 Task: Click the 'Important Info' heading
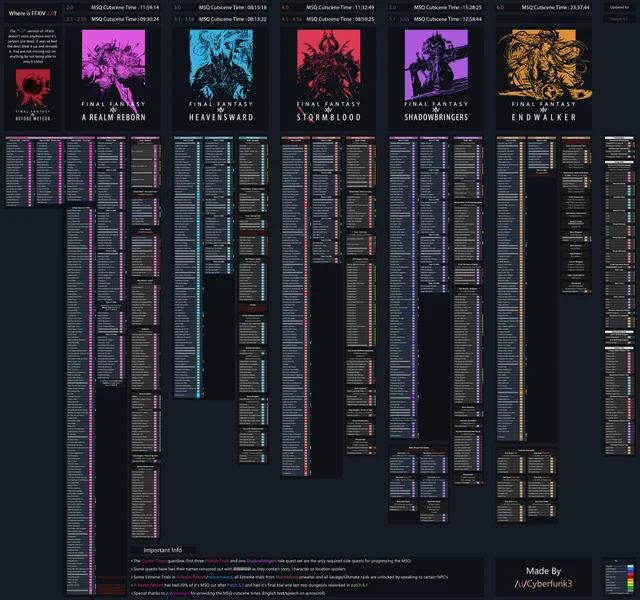(x=162, y=550)
